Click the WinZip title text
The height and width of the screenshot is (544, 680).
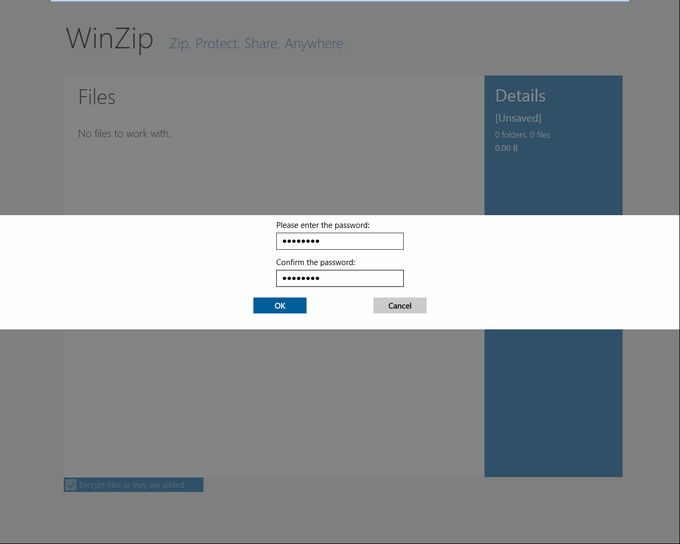[110, 39]
